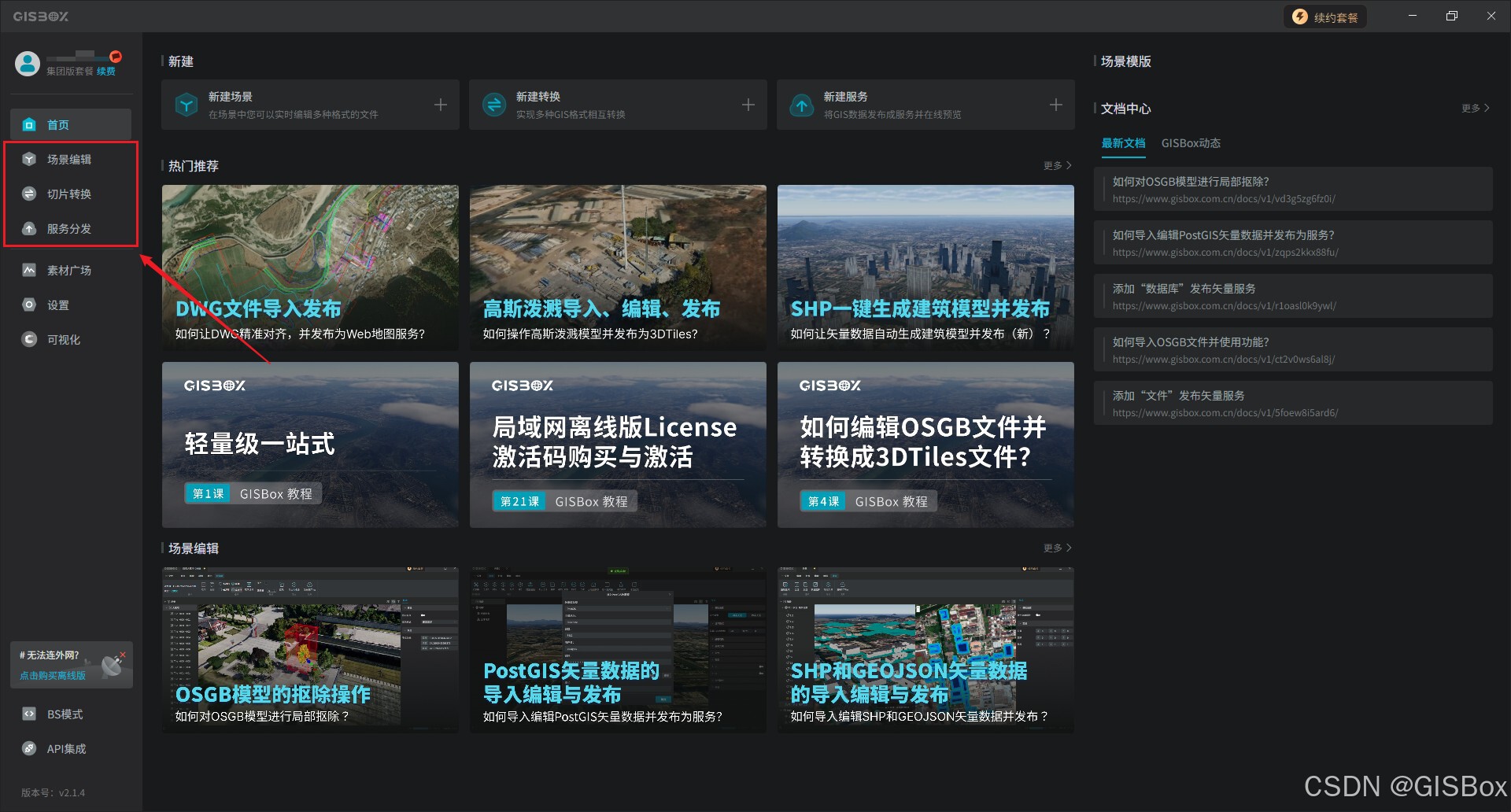Click 第1课 lesson badge
The image size is (1511, 812).
(x=209, y=493)
